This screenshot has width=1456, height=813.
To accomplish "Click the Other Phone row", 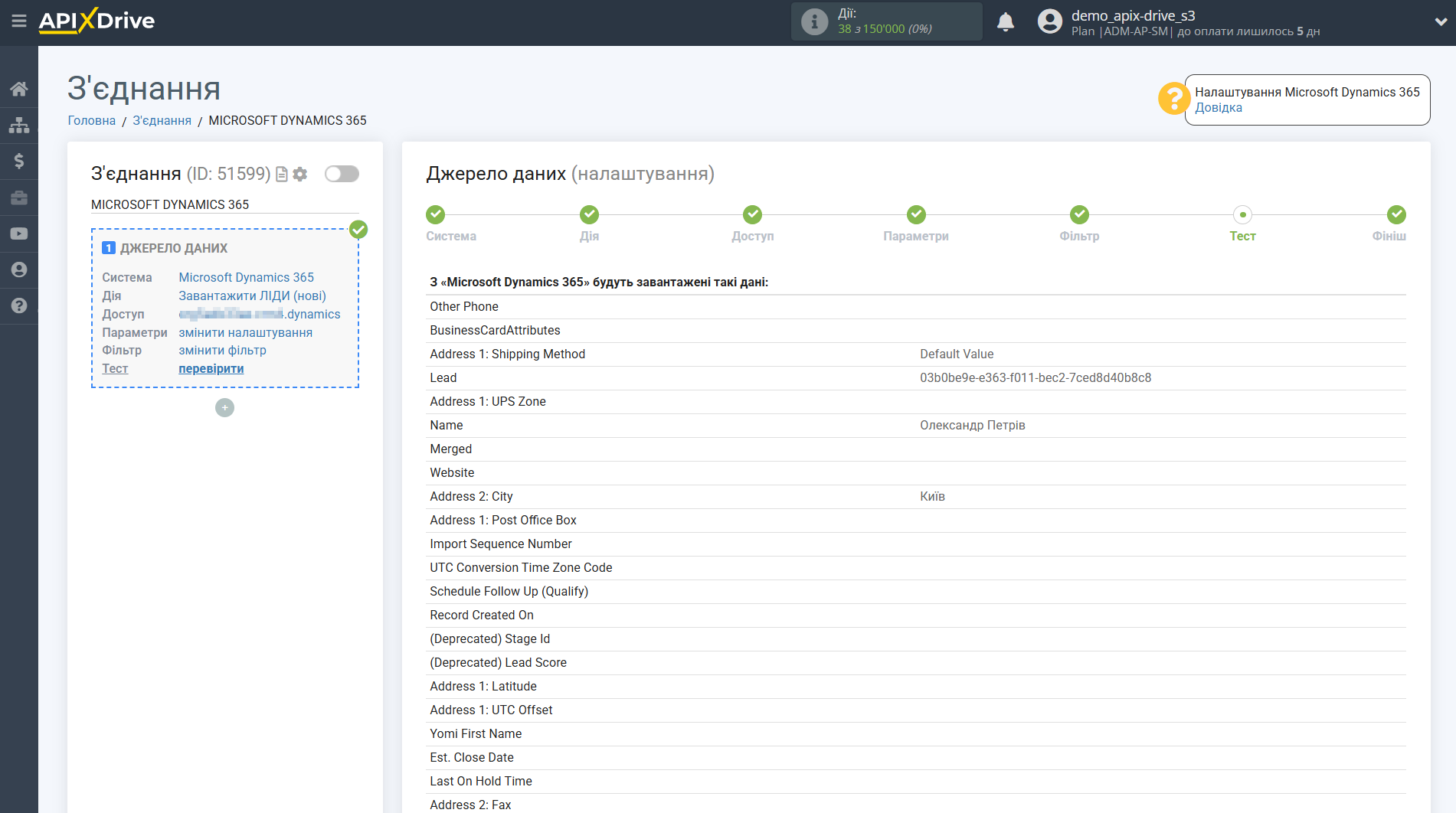I will (916, 307).
